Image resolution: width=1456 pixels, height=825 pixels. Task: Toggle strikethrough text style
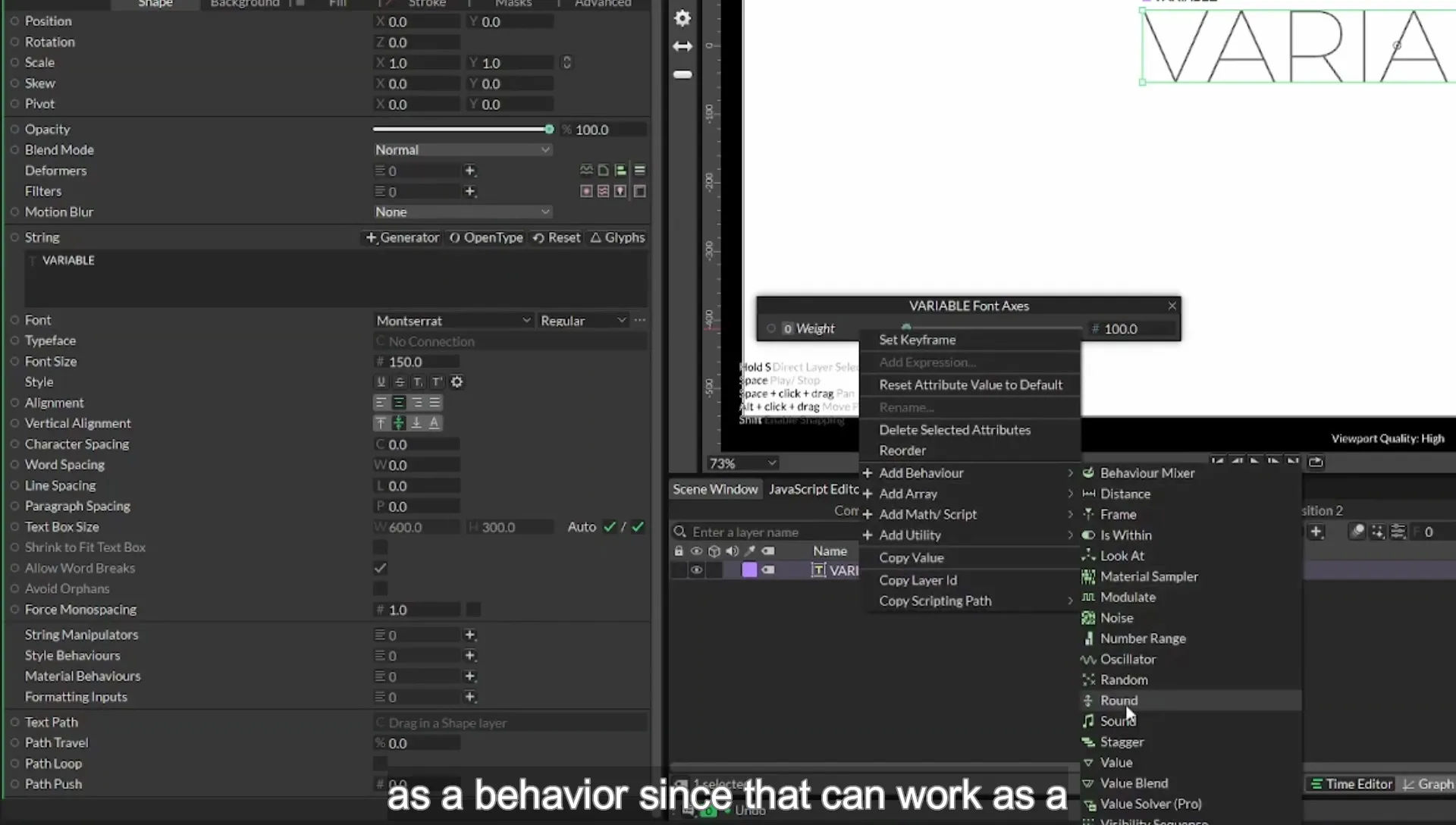pyautogui.click(x=400, y=382)
